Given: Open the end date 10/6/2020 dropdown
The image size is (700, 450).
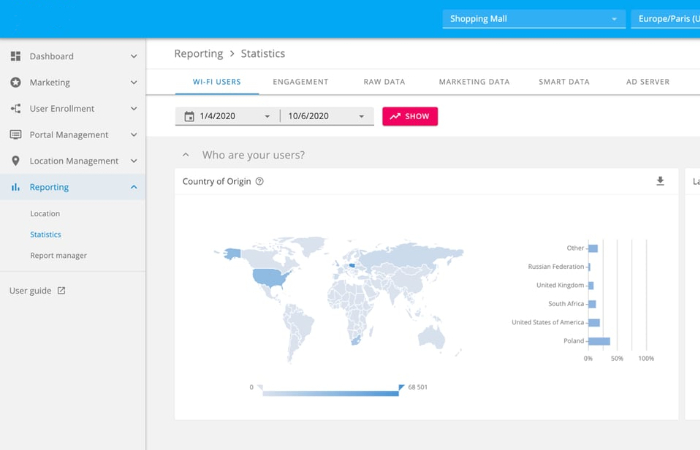Looking at the screenshot, I should [x=361, y=117].
